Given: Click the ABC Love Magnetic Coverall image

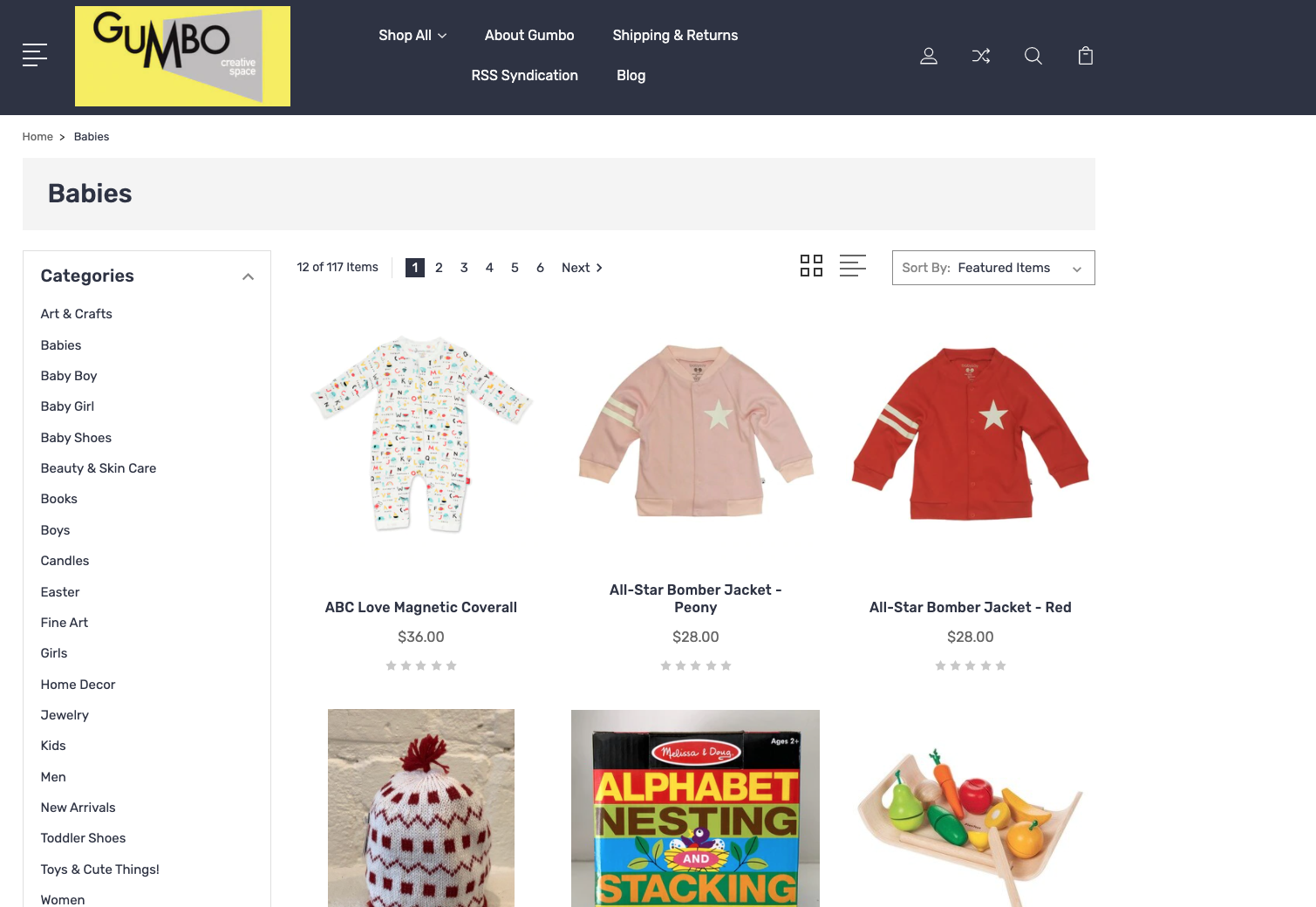Looking at the screenshot, I should [421, 434].
